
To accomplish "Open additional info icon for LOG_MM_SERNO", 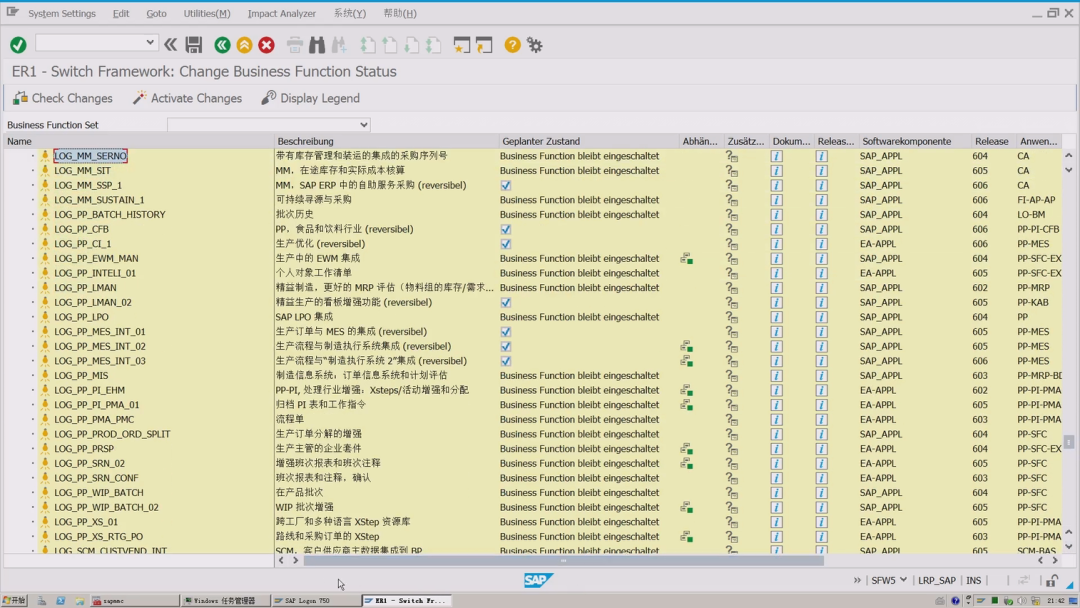I will [731, 156].
